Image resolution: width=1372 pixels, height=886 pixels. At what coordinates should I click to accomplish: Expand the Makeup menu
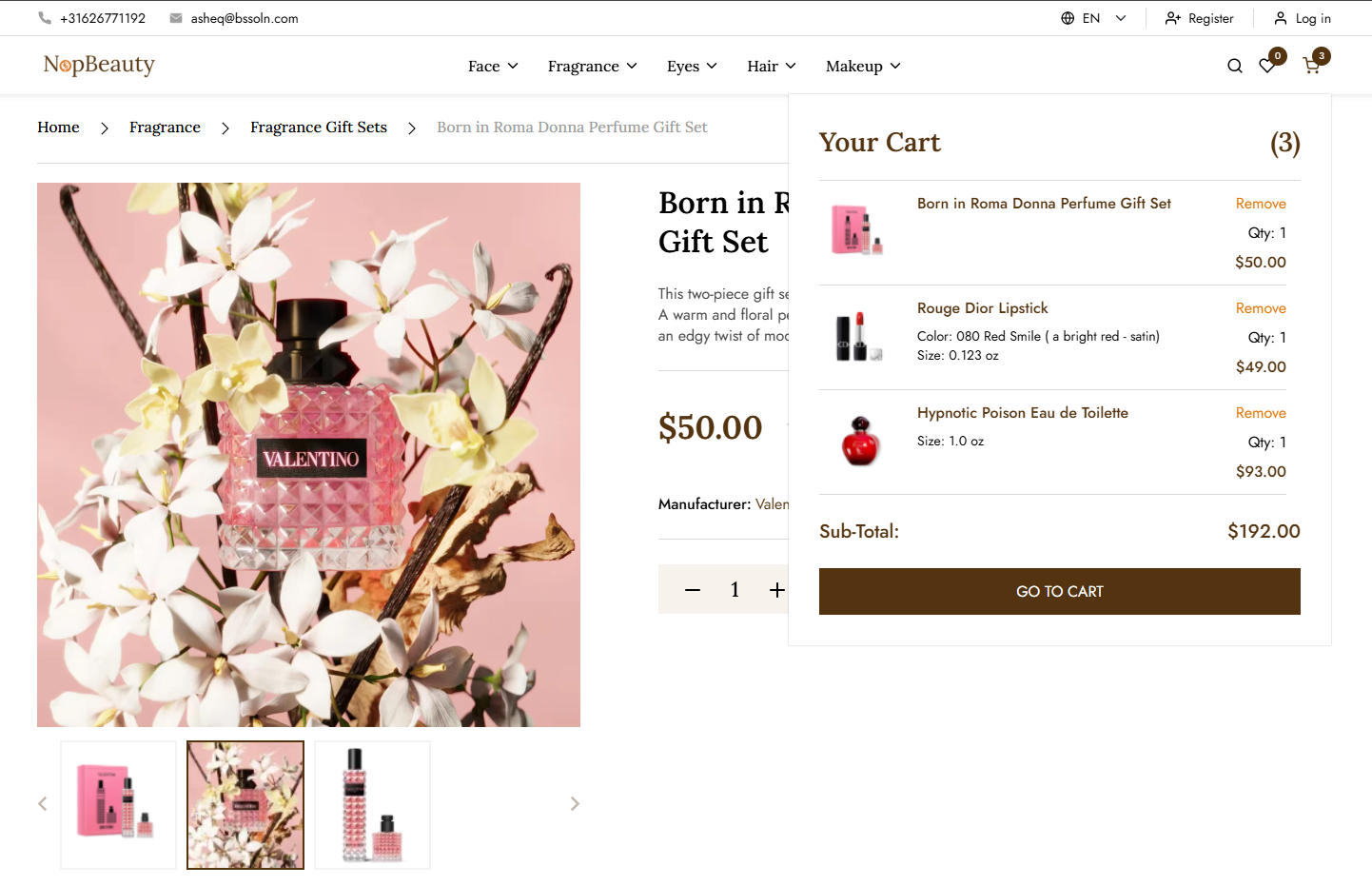click(x=863, y=66)
